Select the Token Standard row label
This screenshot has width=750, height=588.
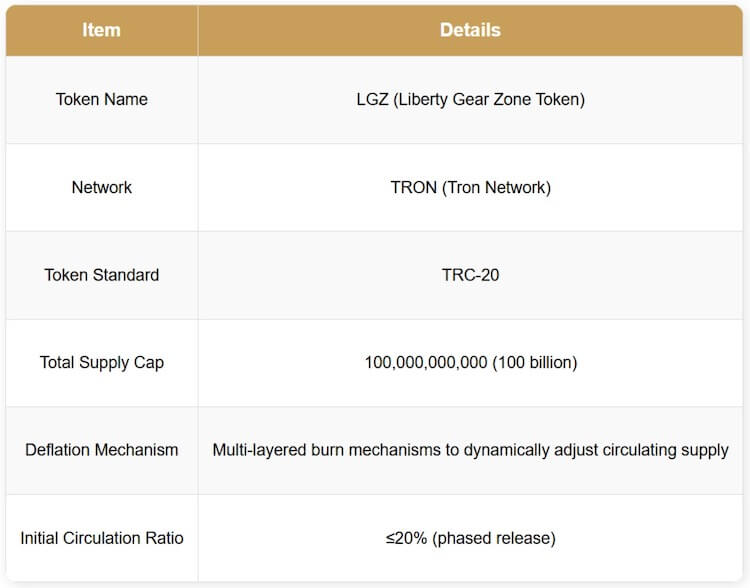[102, 274]
